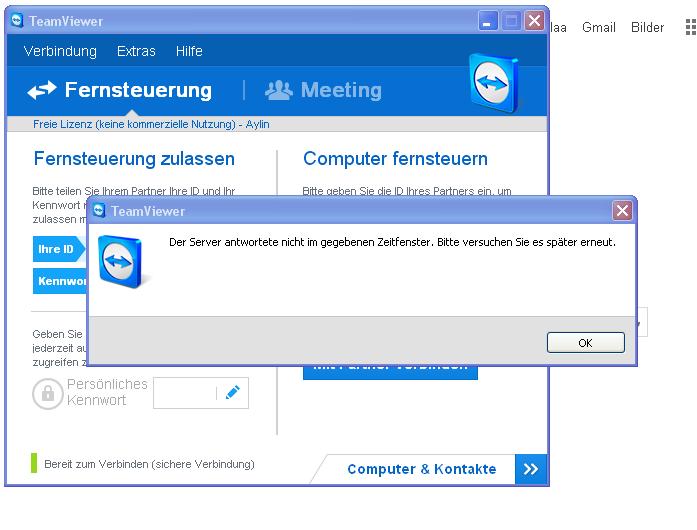The width and height of the screenshot is (697, 530).
Task: Close the TeamViewer main window
Action: click(x=534, y=20)
